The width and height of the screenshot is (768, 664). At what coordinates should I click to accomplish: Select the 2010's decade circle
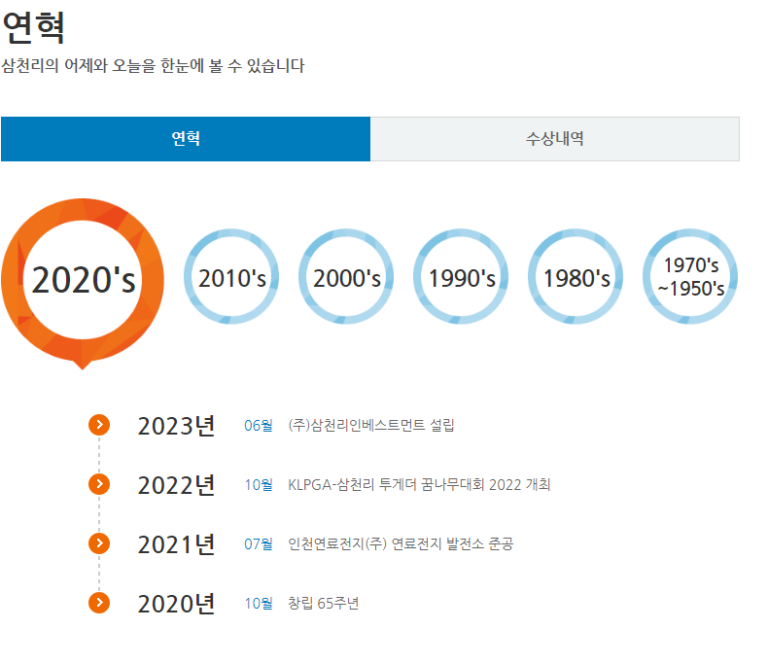[x=232, y=277]
